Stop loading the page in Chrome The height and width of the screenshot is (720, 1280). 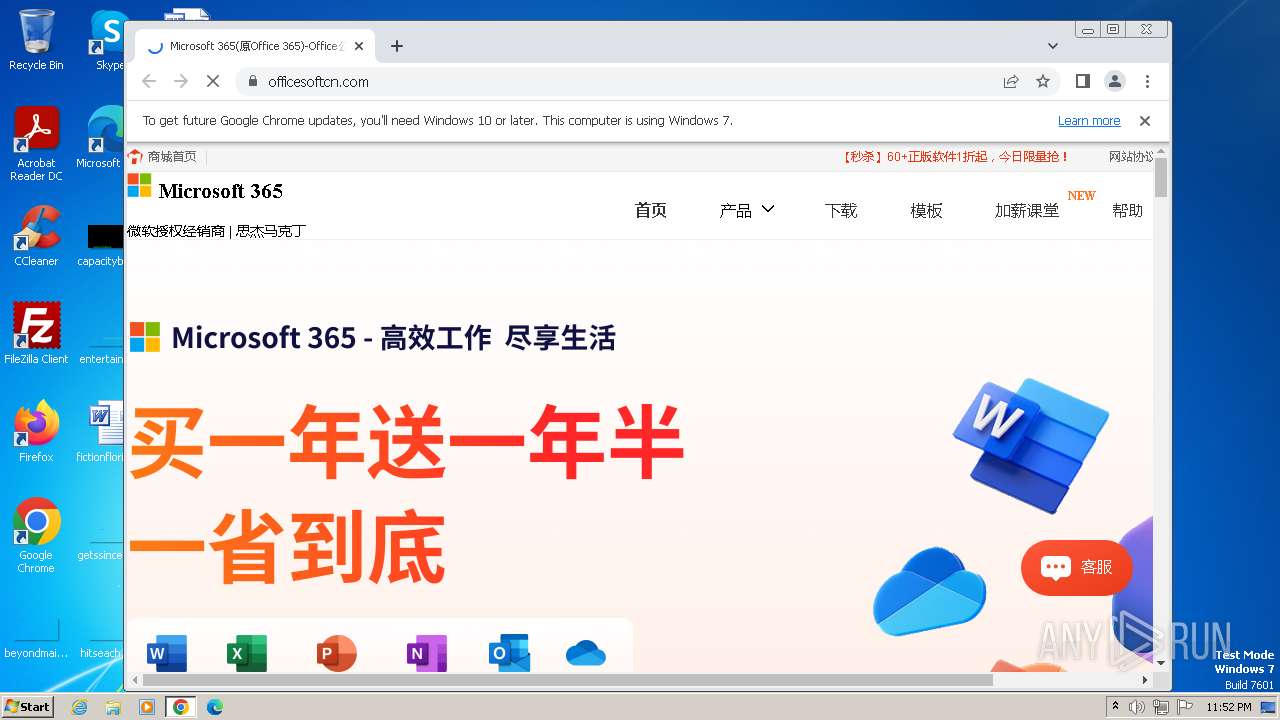[213, 81]
